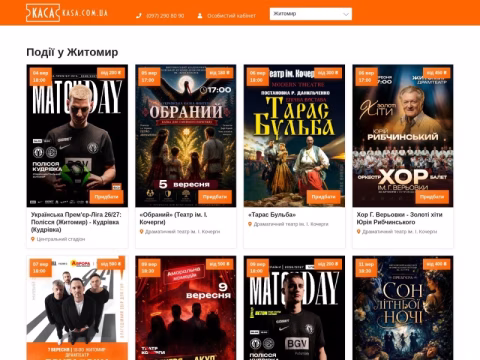The height and width of the screenshot is (360, 480).
Task: Click the phone handset icon
Action: (x=139, y=16)
